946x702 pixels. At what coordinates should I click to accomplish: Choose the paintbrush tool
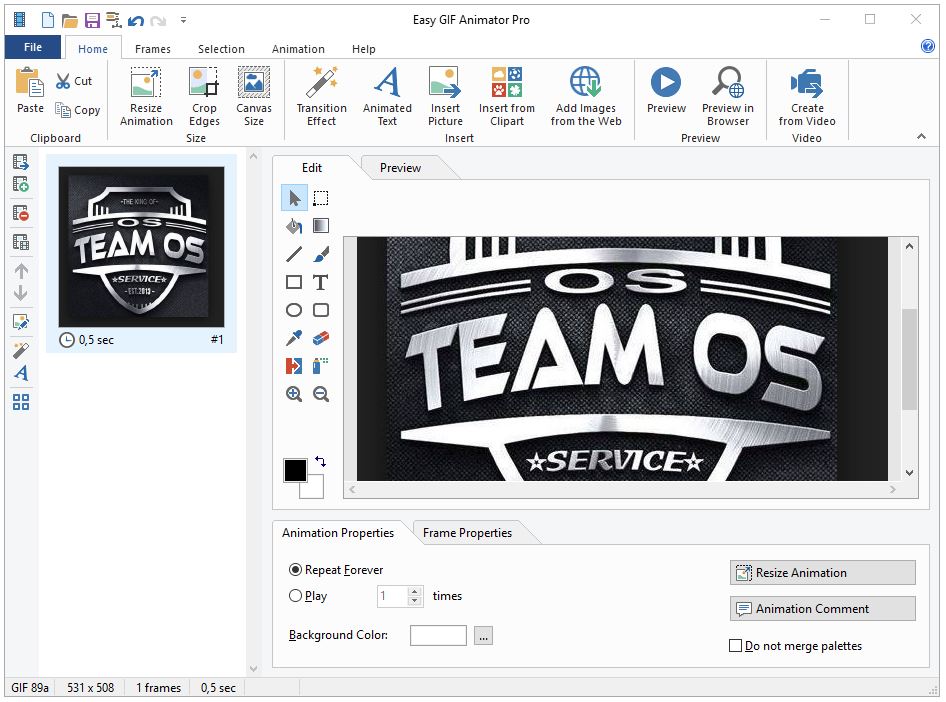click(321, 254)
